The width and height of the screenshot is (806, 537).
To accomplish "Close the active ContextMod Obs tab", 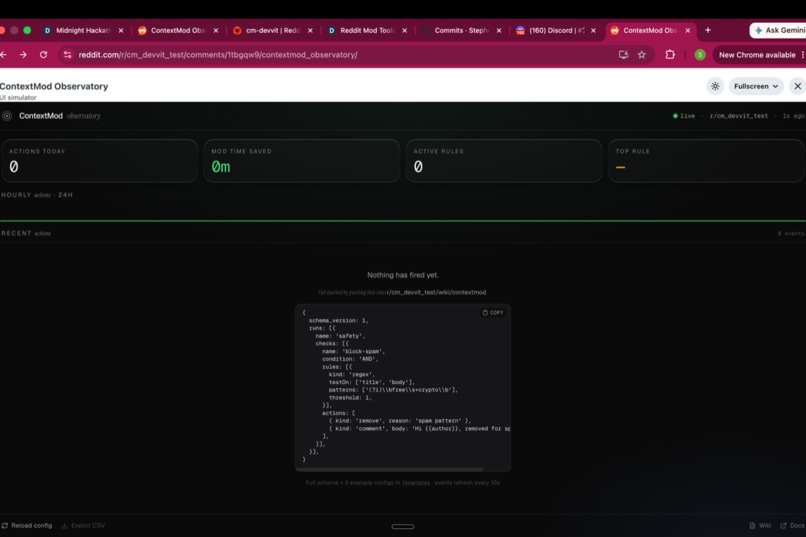I will (x=688, y=30).
